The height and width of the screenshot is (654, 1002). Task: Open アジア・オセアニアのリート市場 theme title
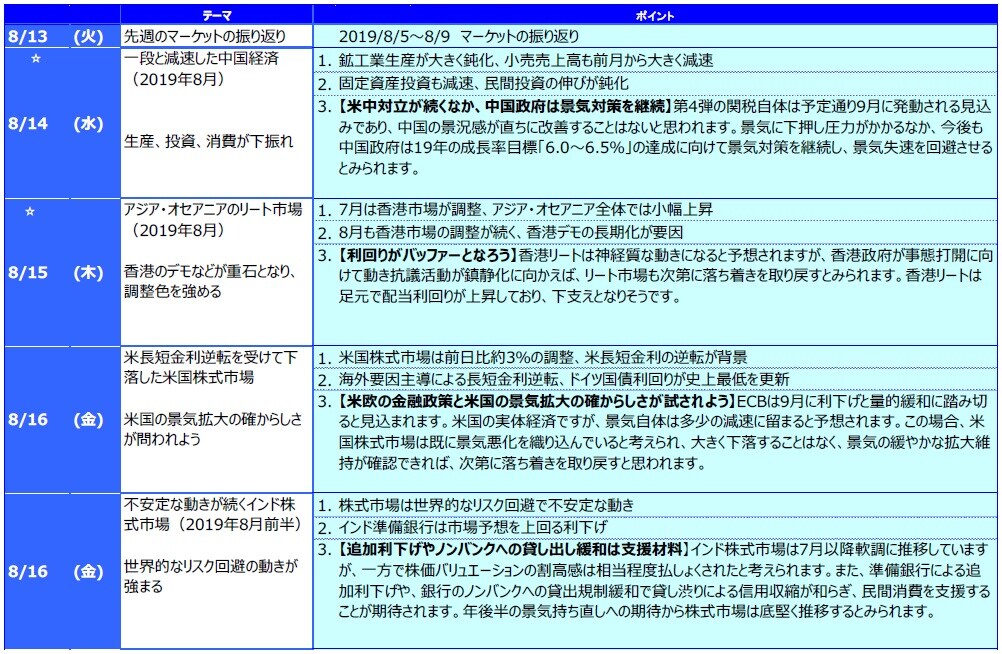[210, 209]
